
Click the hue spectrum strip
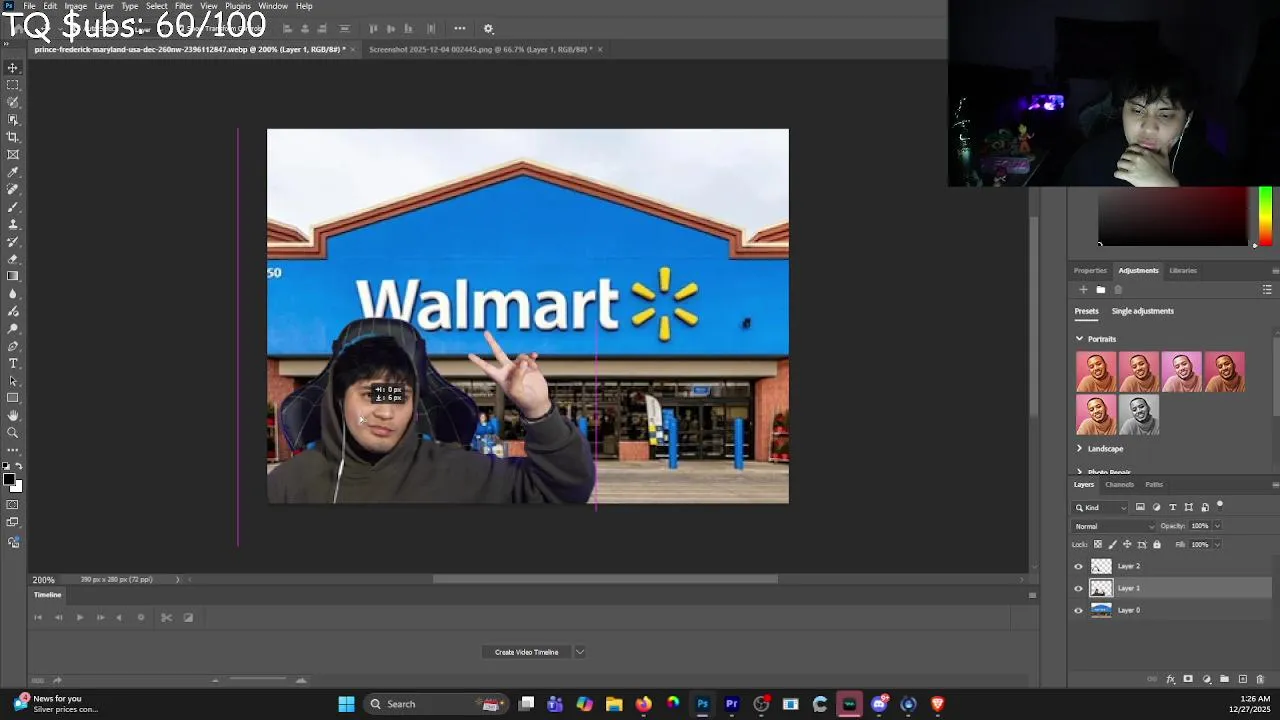(x=1265, y=216)
